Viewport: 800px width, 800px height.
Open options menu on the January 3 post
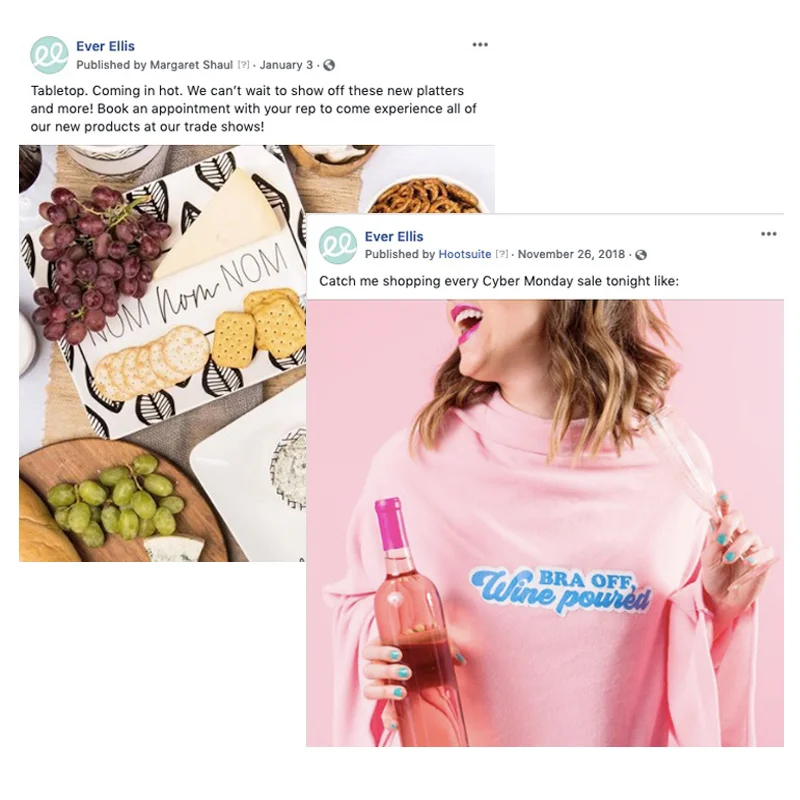[480, 45]
